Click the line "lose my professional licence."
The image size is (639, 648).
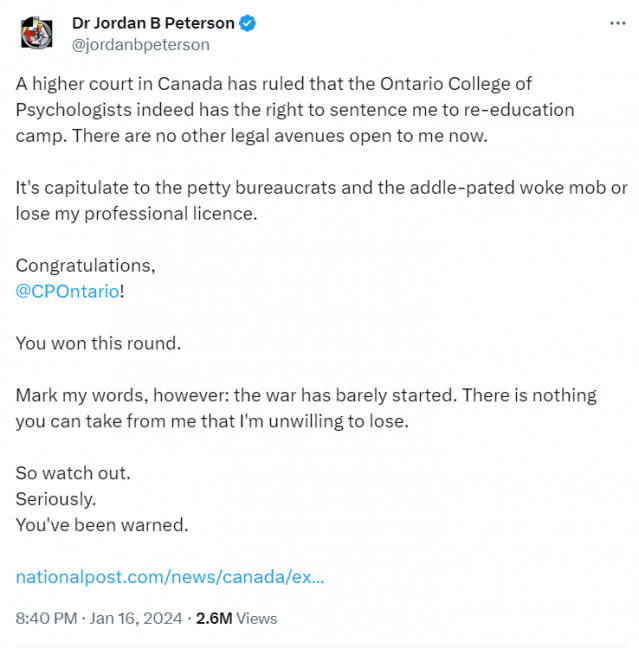[136, 214]
